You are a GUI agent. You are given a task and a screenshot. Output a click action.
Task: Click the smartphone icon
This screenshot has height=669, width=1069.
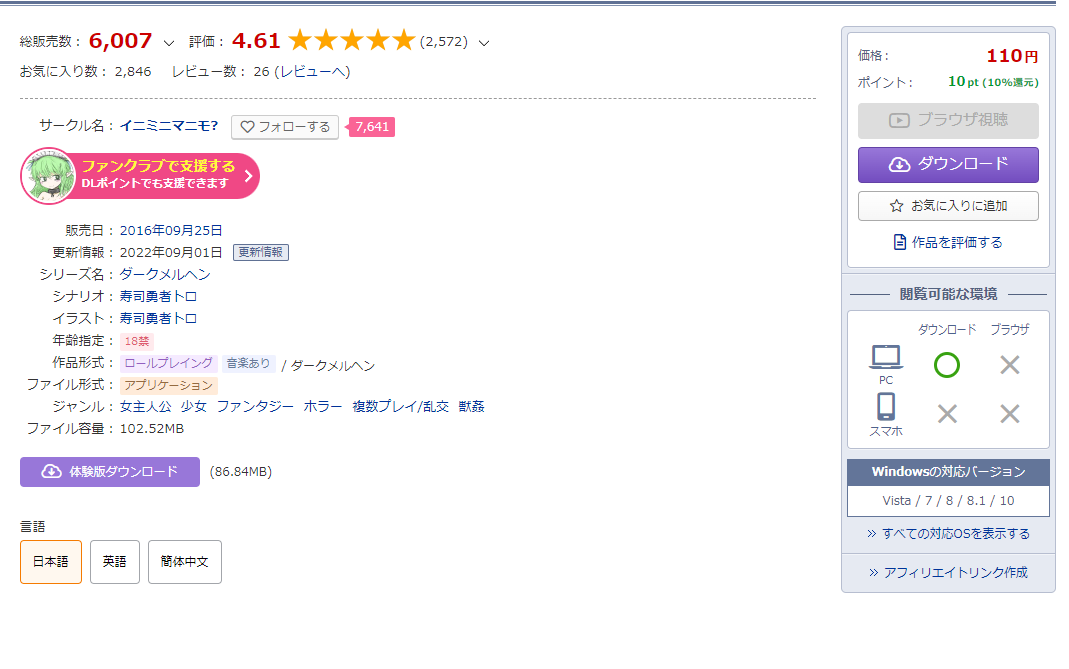coord(886,407)
